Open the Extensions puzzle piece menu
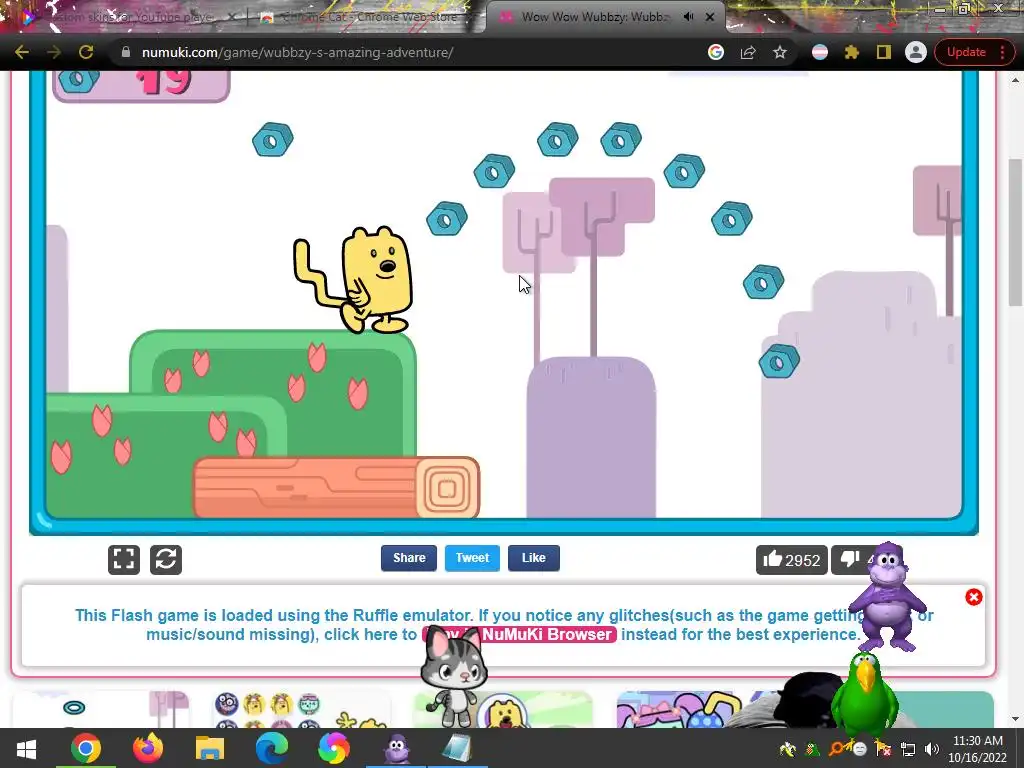 (x=852, y=52)
